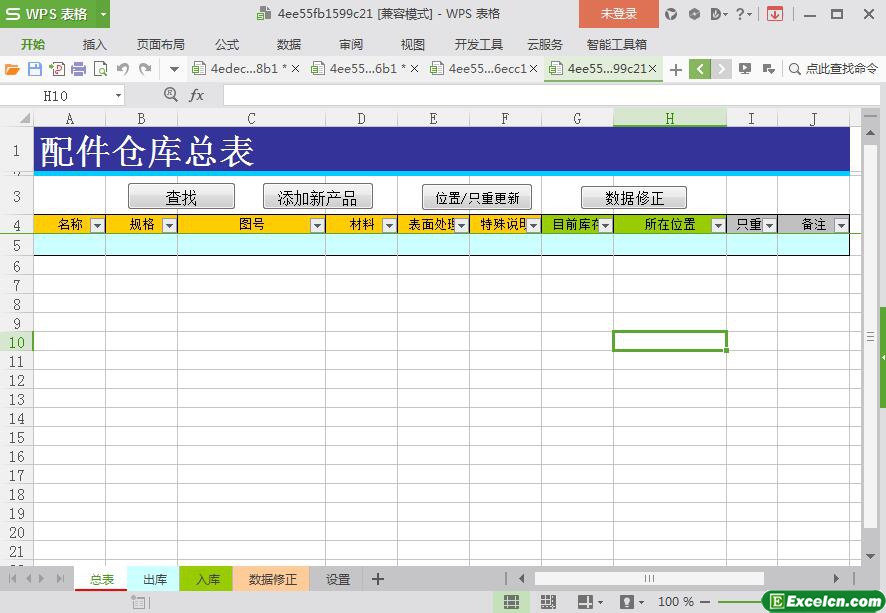Viewport: 886px width, 613px height.
Task: Click the fx insert function icon
Action: [x=197, y=95]
